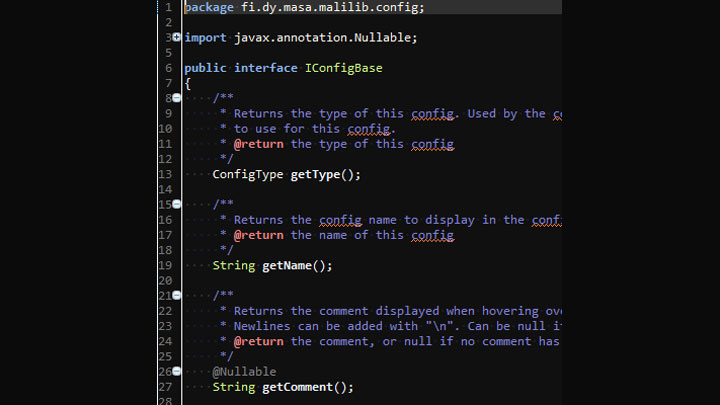Expand the folded import block on line 3
This screenshot has width=720, height=405.
point(177,37)
